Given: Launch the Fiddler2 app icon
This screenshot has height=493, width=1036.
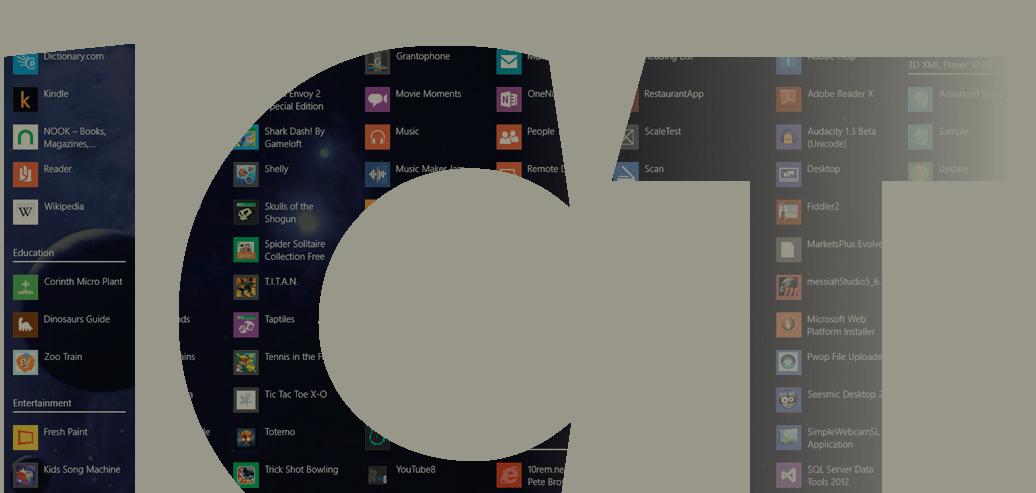Looking at the screenshot, I should [788, 212].
